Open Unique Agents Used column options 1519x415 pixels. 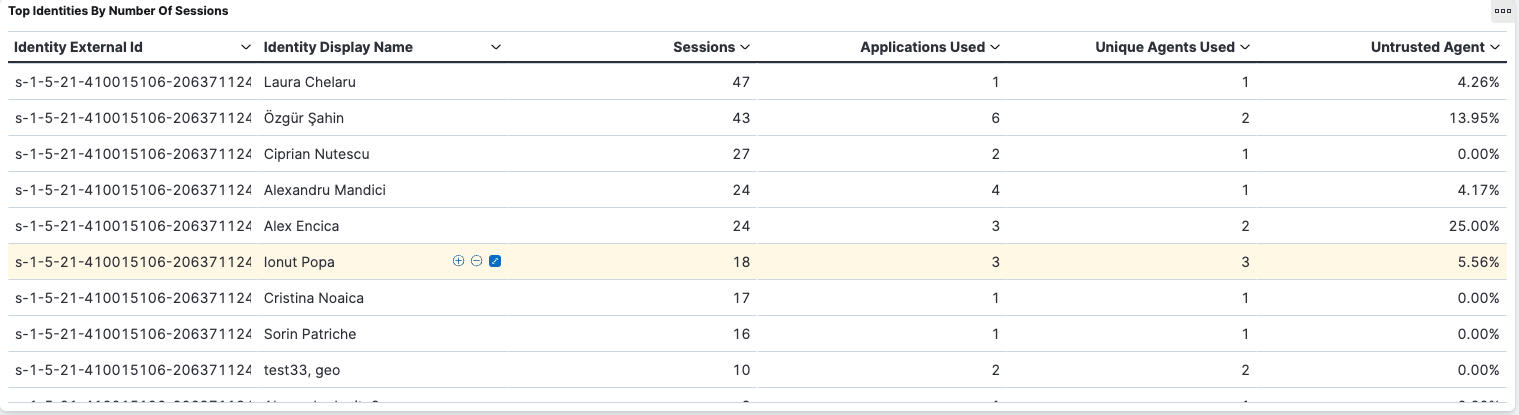click(1245, 47)
